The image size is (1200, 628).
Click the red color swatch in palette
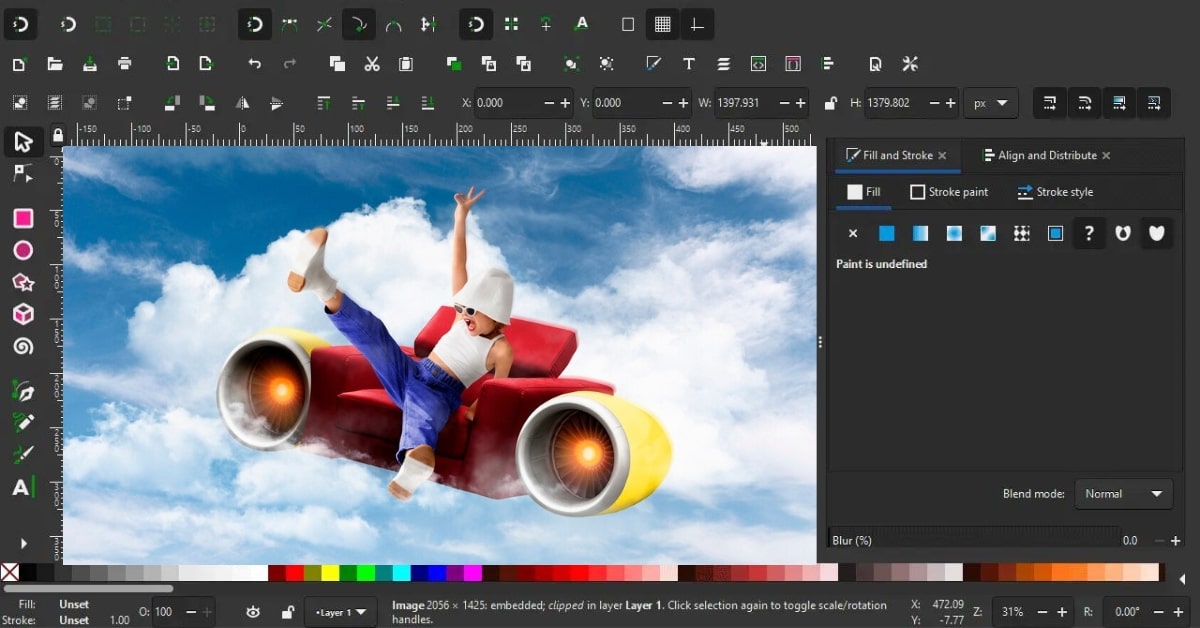[294, 573]
